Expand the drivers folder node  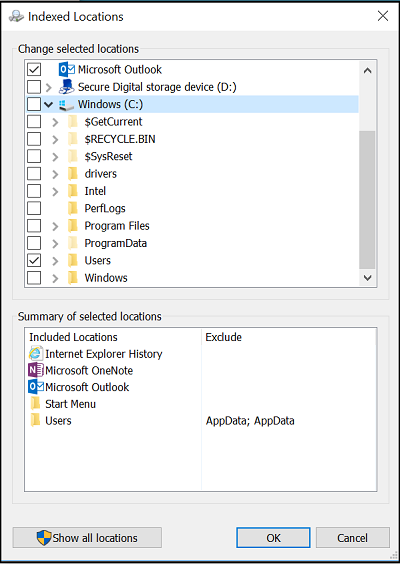[55, 174]
